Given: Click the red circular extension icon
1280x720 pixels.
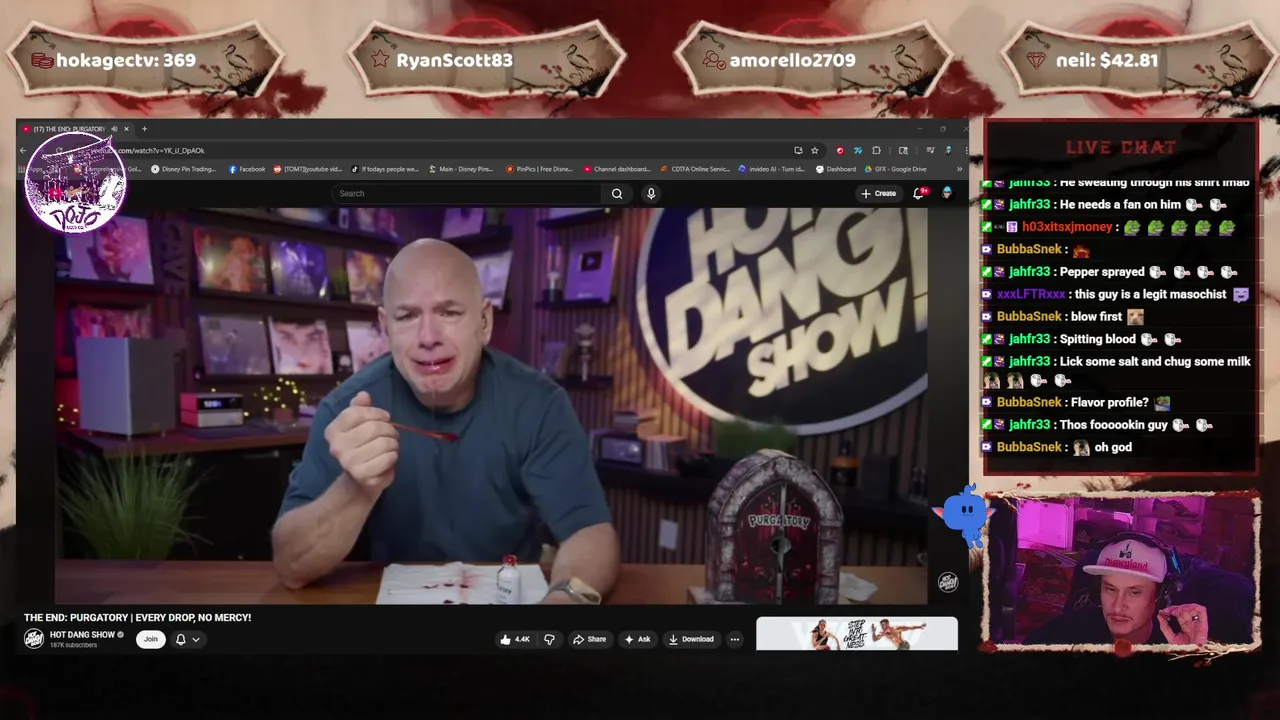Looking at the screenshot, I should 840,150.
